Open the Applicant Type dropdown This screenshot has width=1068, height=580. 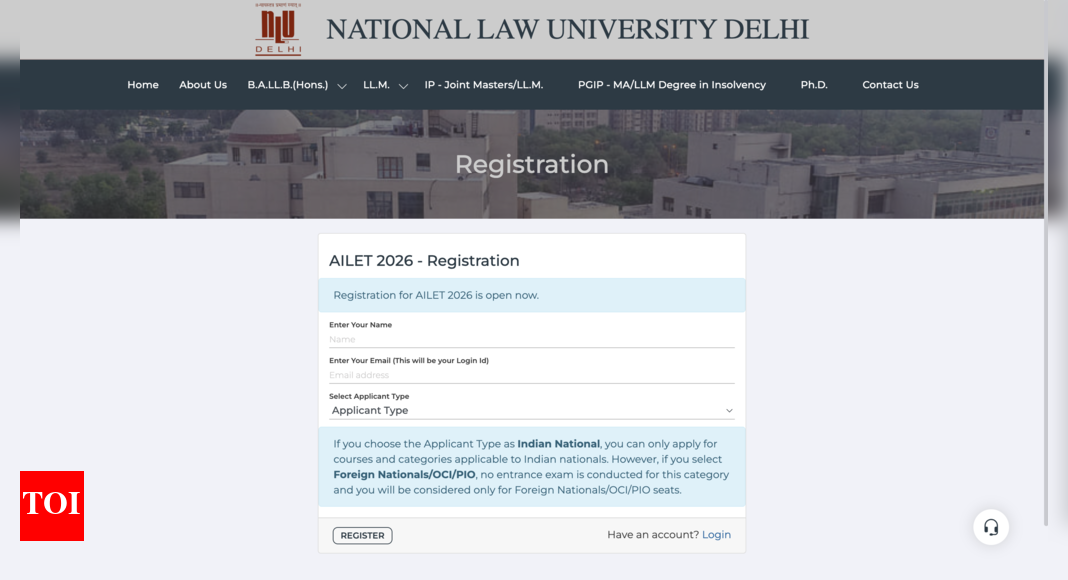531,410
